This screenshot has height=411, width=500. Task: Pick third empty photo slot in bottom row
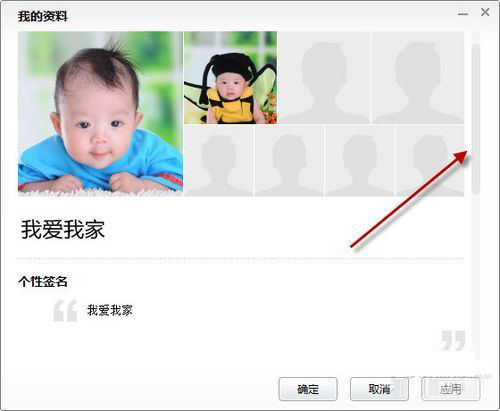[x=360, y=160]
